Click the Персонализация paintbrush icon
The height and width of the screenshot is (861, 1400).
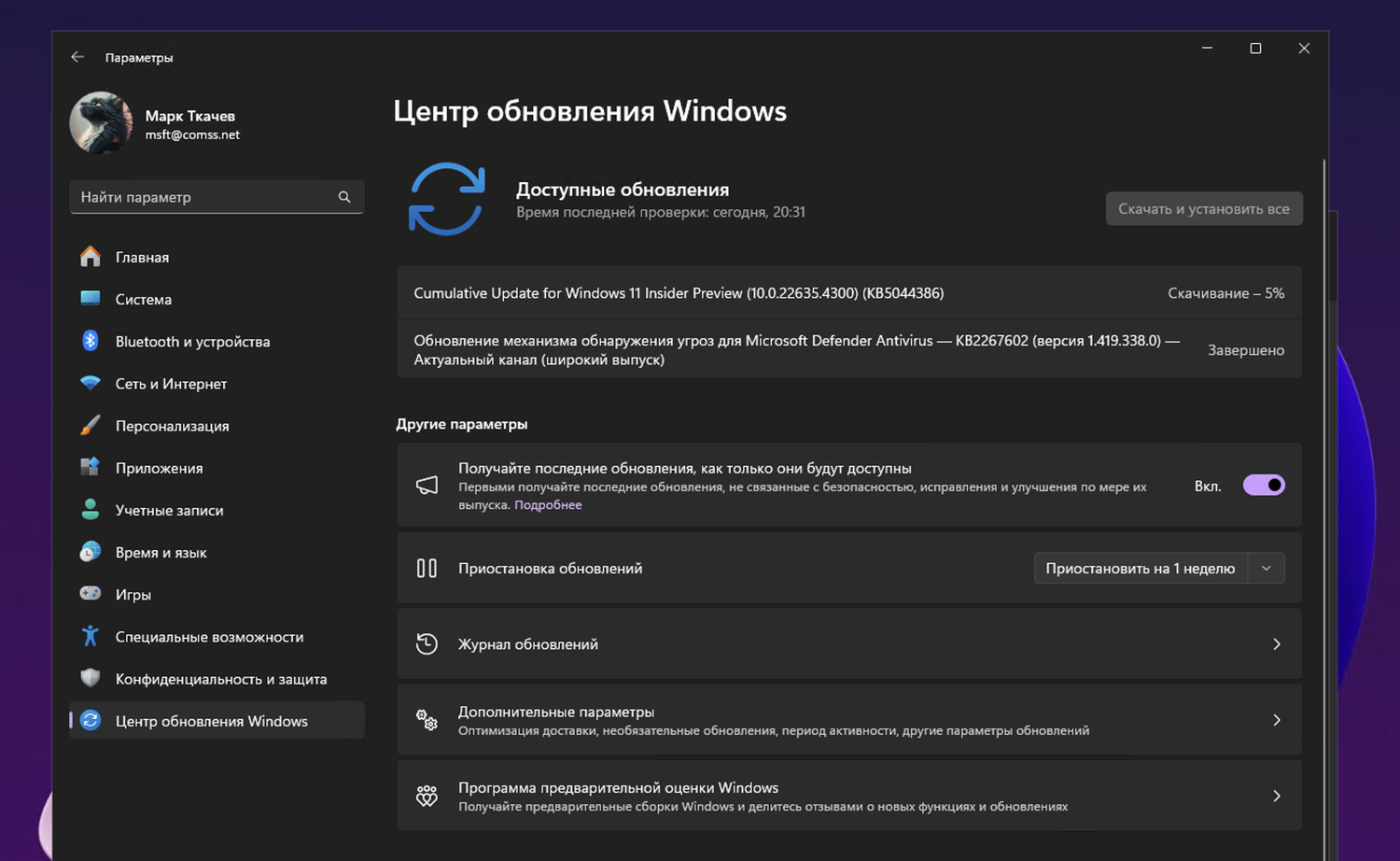pos(91,426)
